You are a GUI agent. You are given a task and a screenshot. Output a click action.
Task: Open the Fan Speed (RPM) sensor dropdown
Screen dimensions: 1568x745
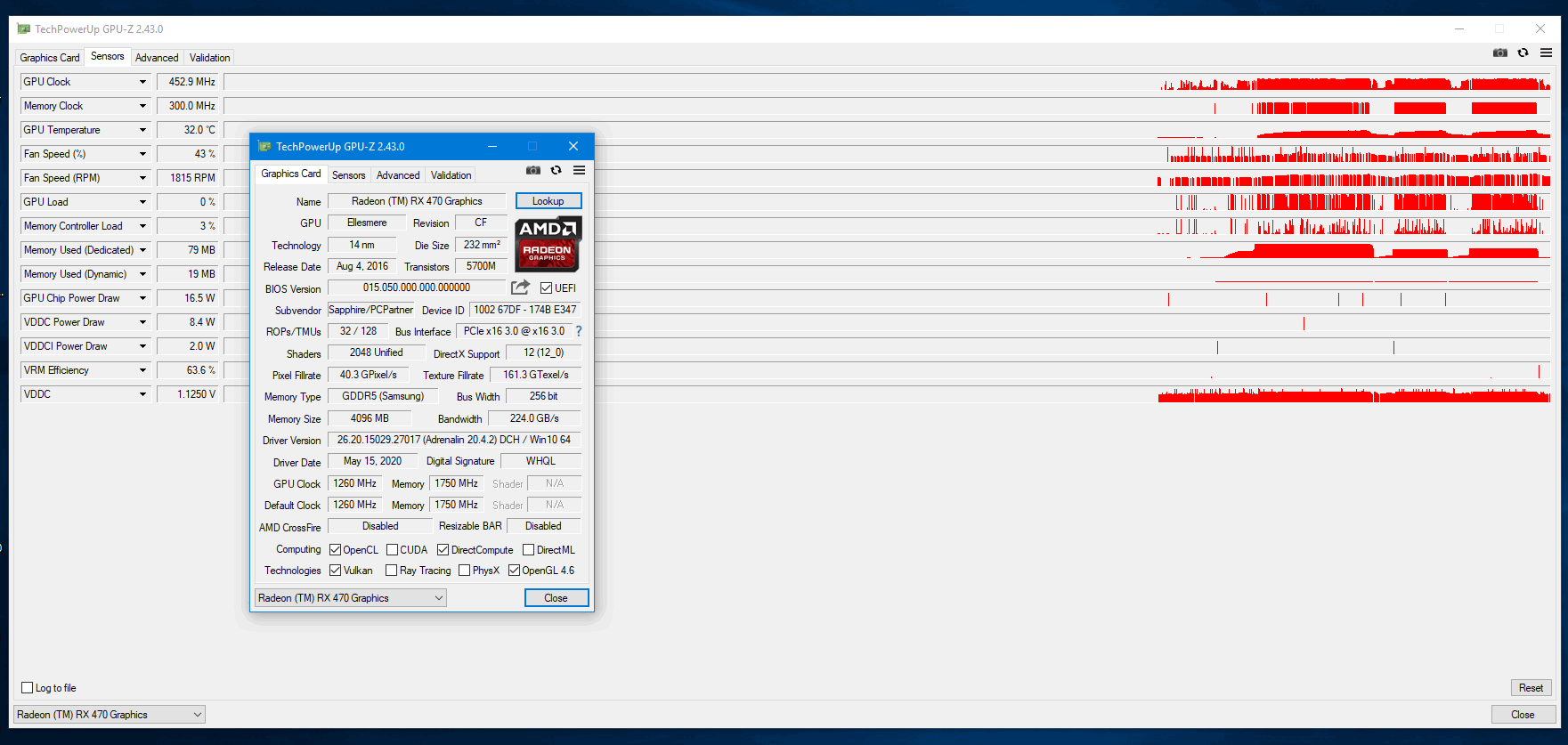click(142, 178)
